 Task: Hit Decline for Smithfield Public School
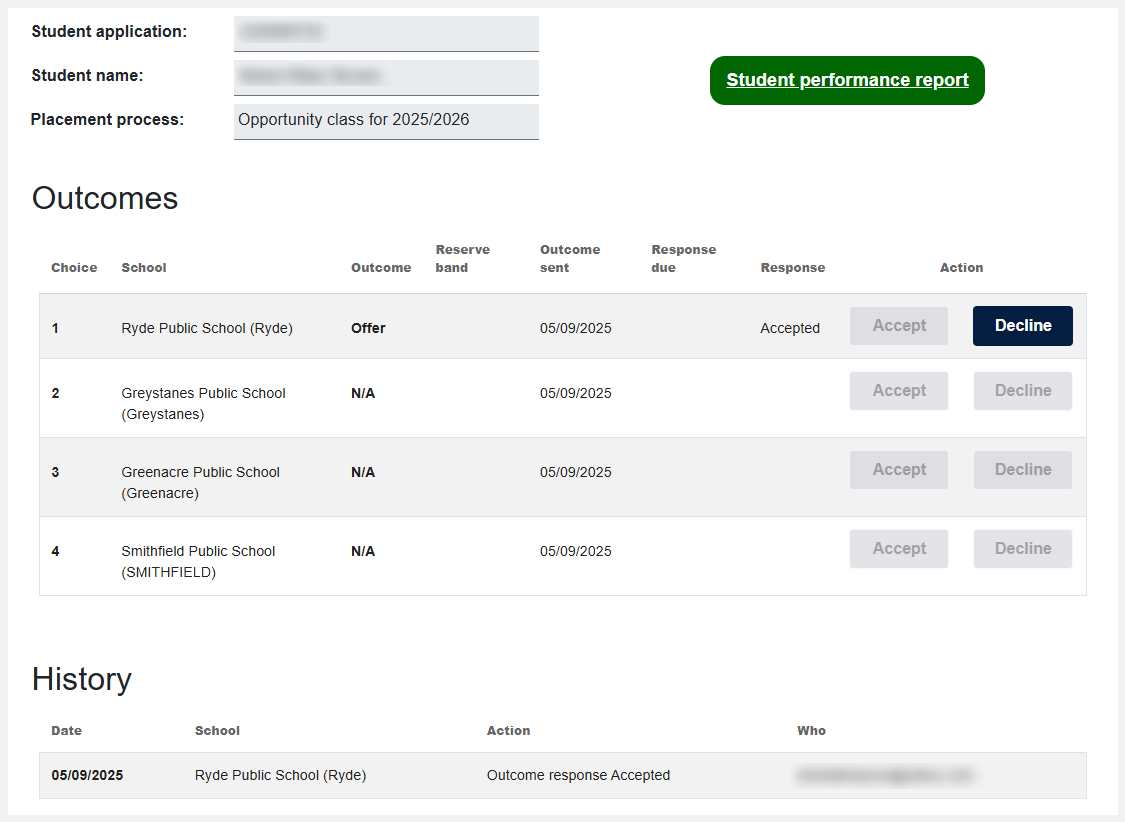click(1022, 549)
